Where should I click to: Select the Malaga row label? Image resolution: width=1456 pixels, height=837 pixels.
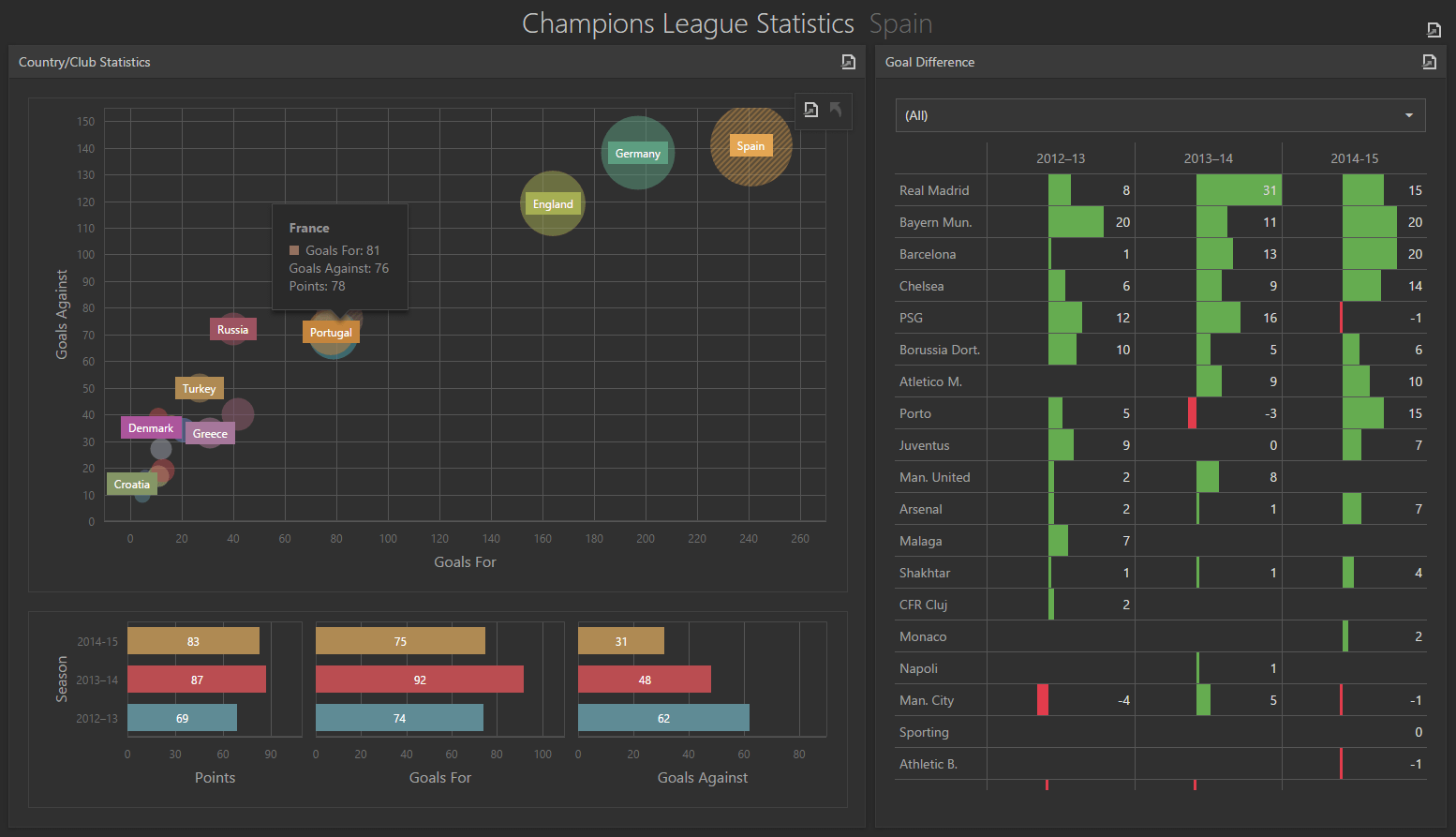(x=920, y=541)
